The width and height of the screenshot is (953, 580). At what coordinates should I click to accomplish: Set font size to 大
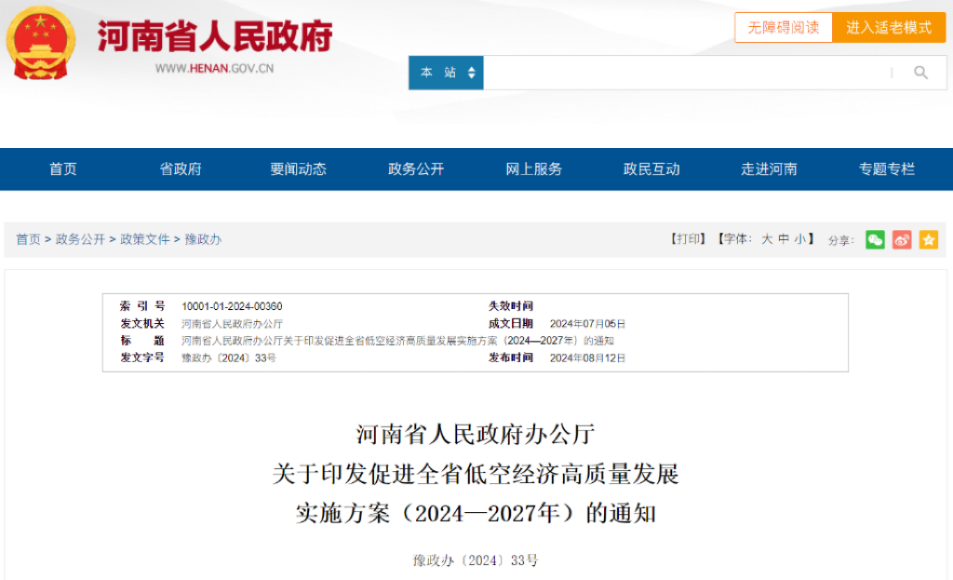(767, 239)
